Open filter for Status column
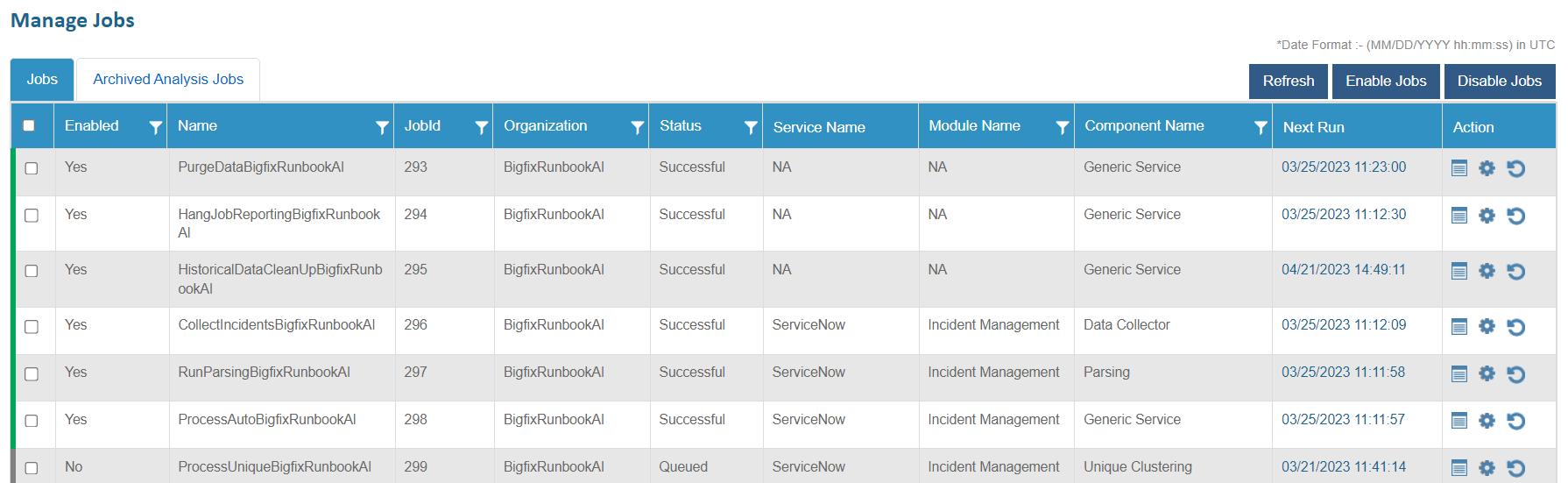 pos(750,127)
